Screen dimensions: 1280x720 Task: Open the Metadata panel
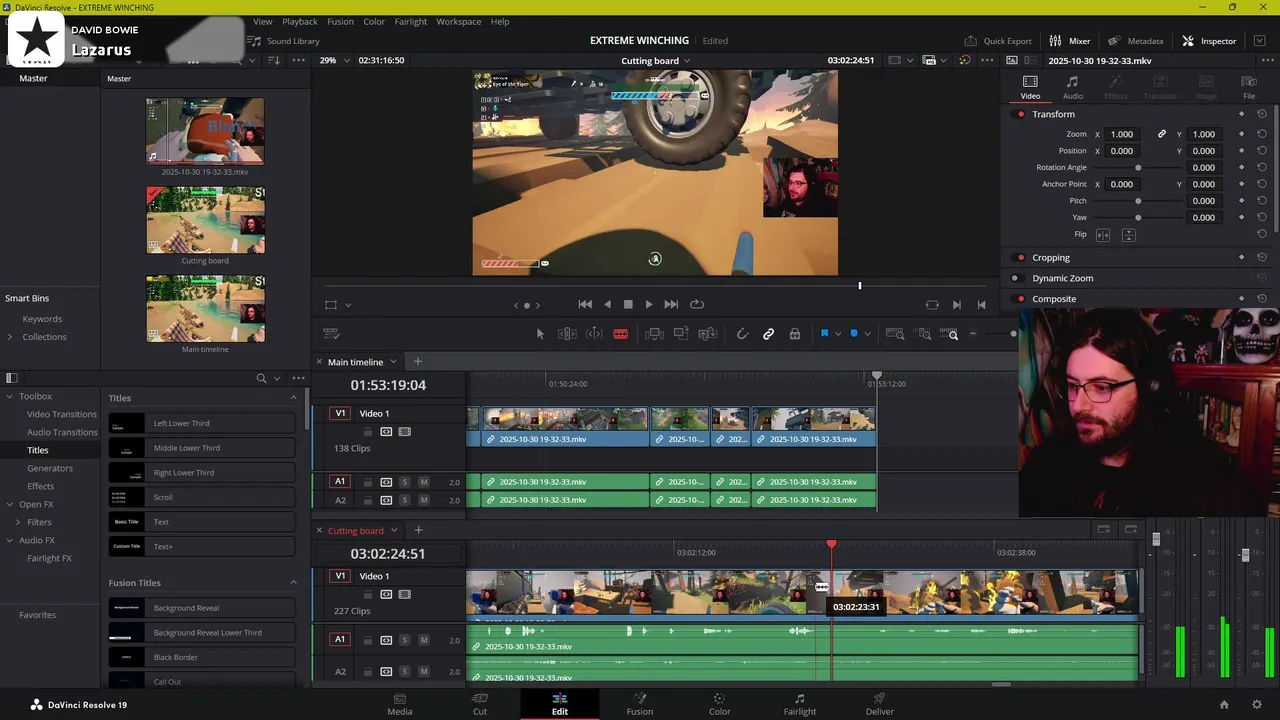tap(1135, 41)
